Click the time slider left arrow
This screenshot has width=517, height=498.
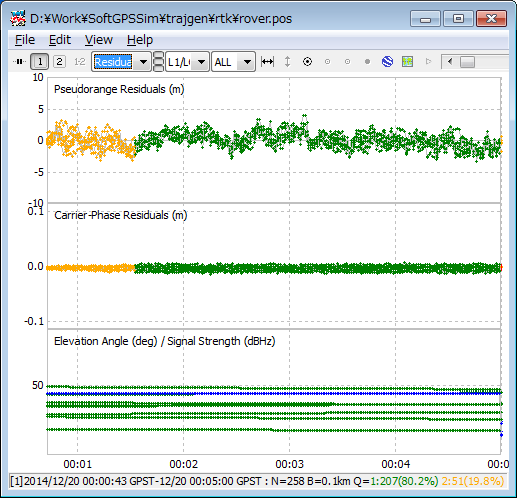[450, 62]
